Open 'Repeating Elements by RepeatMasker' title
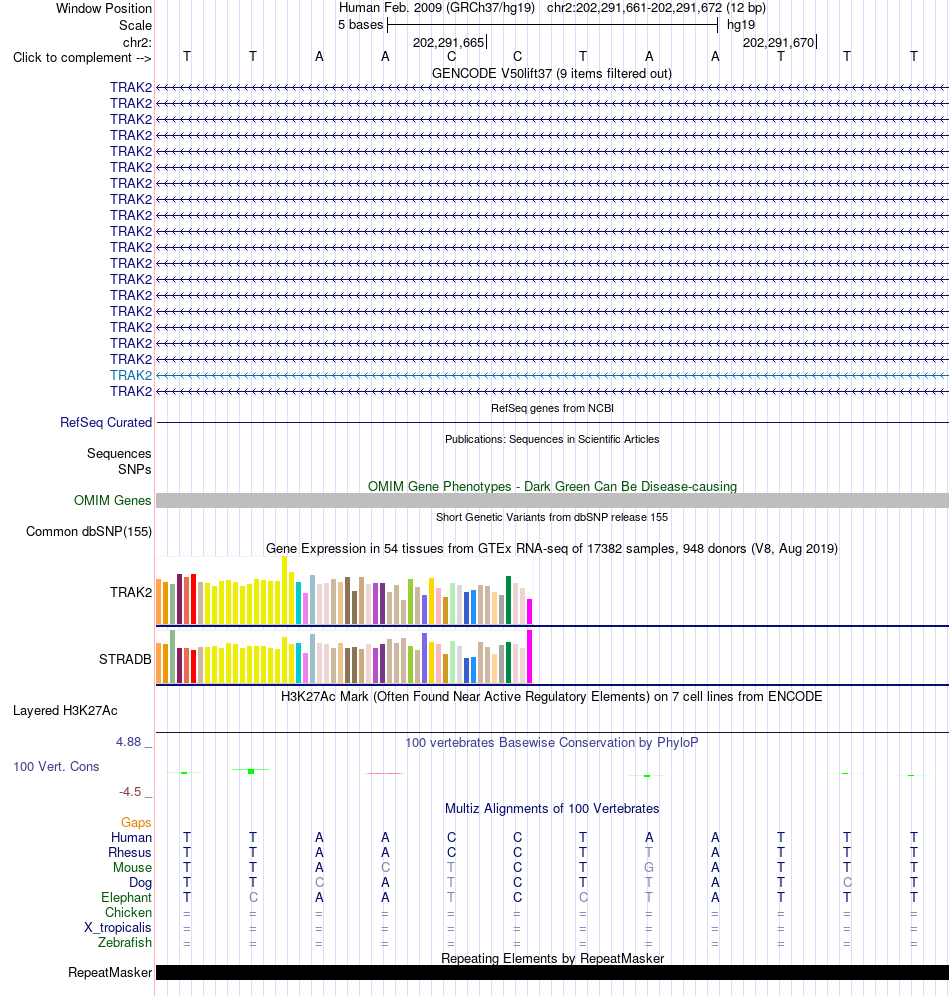 coord(552,959)
